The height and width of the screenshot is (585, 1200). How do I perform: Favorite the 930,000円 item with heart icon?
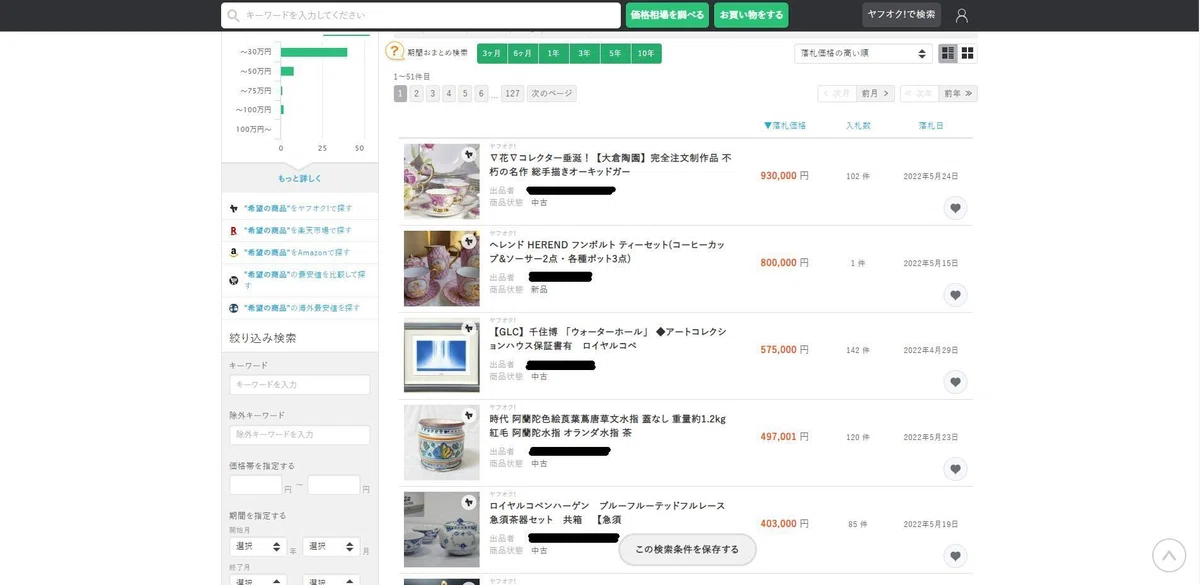click(955, 208)
